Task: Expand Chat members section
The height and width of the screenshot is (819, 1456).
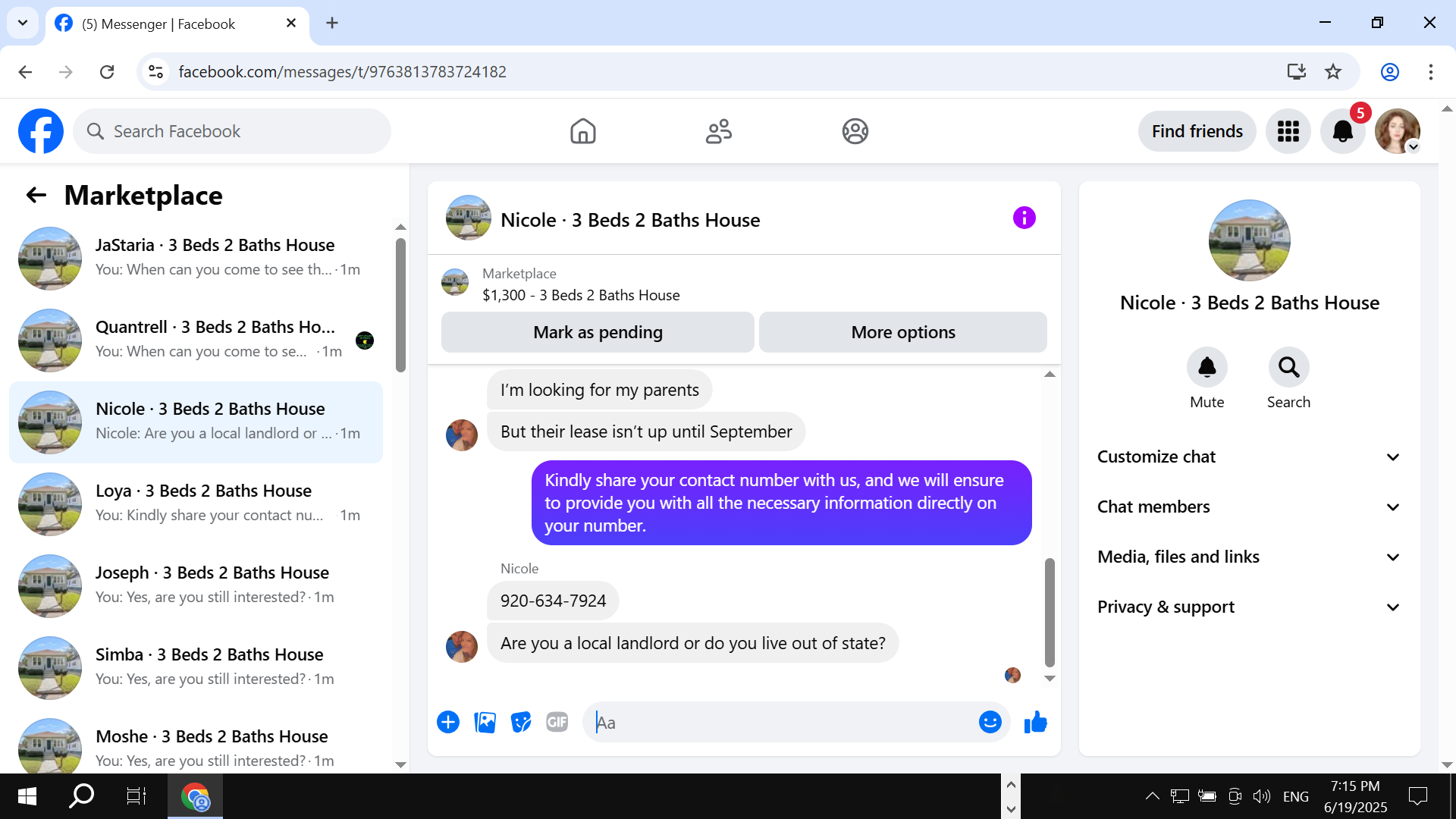Action: 1250,507
